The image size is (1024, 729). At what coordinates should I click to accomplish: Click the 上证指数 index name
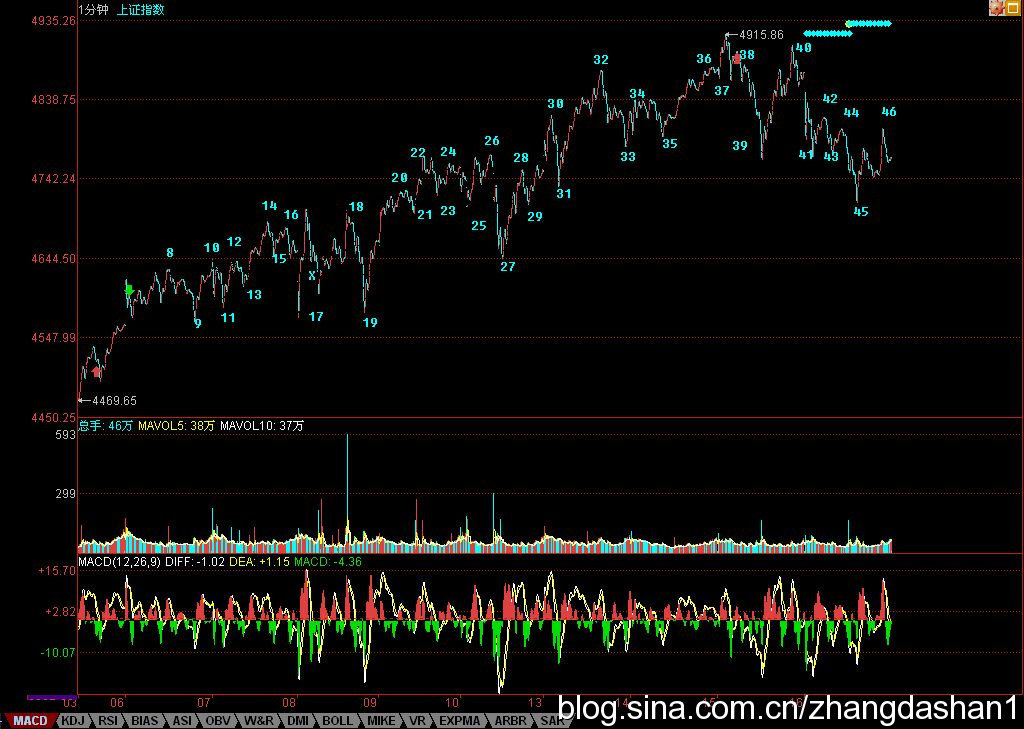(x=141, y=10)
